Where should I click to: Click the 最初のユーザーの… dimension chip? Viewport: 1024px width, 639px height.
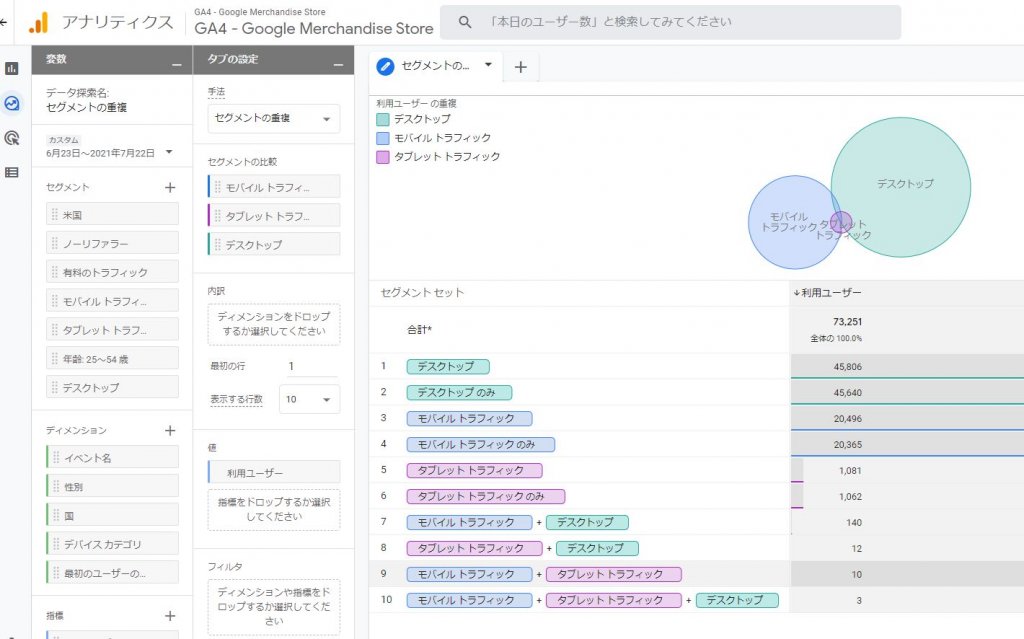click(x=112, y=573)
